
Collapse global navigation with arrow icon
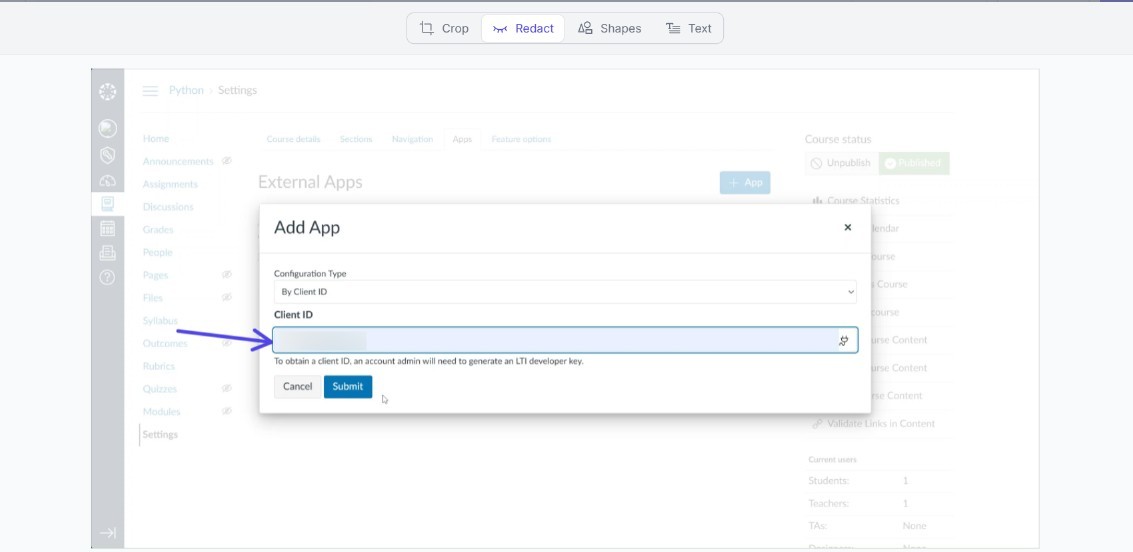pyautogui.click(x=108, y=533)
